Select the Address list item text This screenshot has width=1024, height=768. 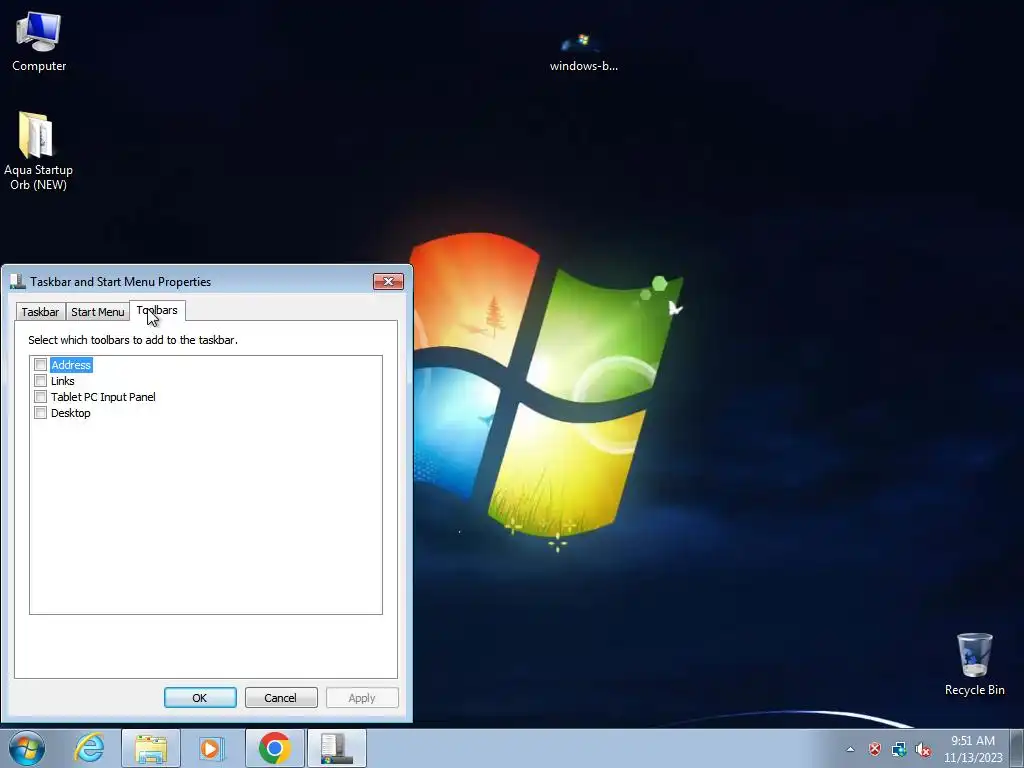(71, 365)
